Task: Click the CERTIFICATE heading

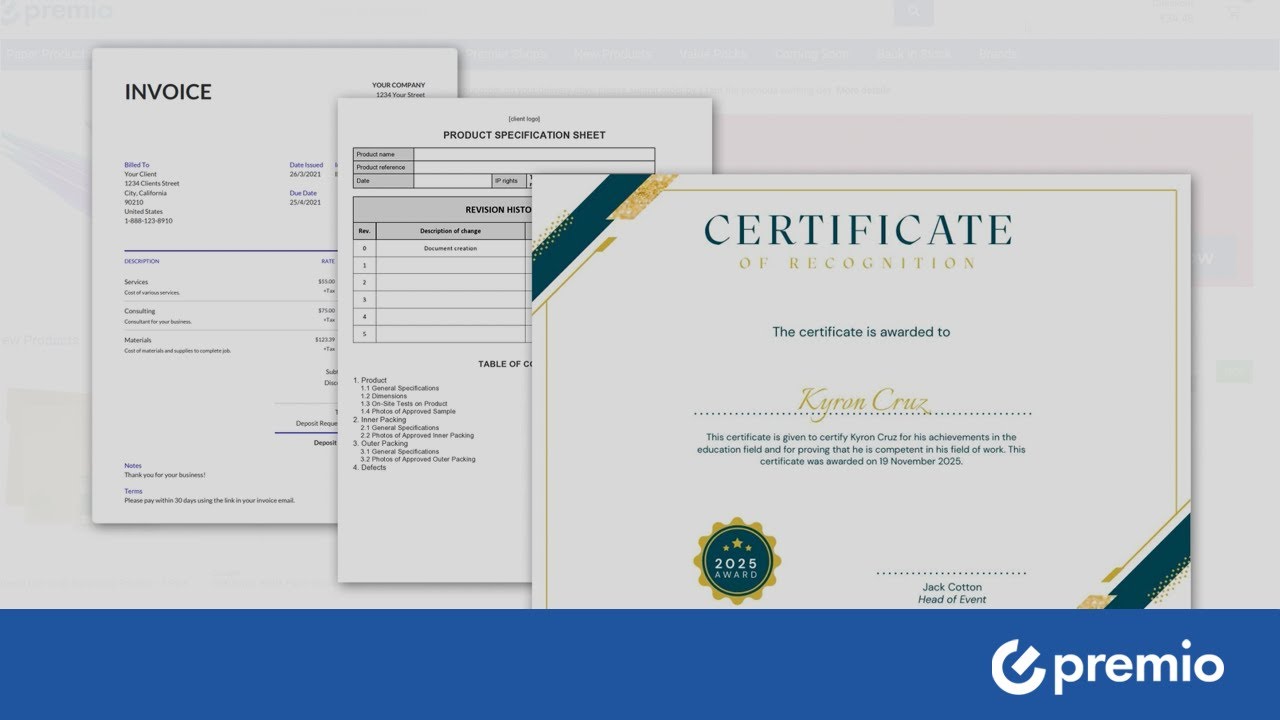Action: (x=858, y=230)
